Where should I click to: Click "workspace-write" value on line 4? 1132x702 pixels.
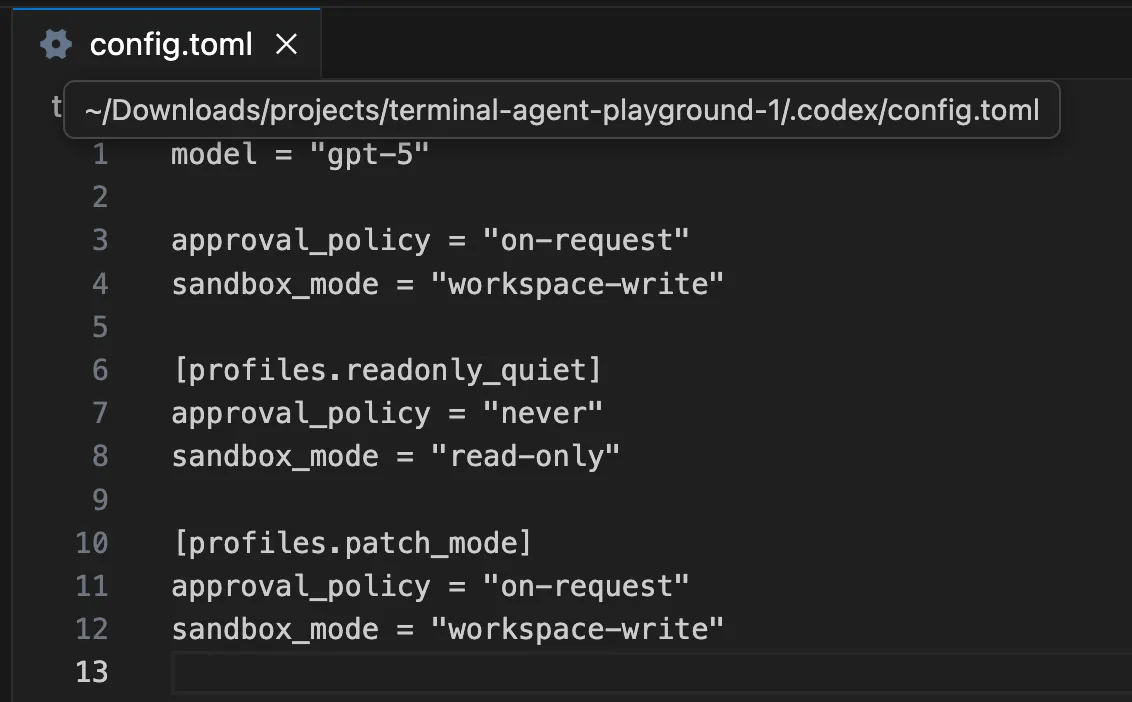pyautogui.click(x=576, y=284)
